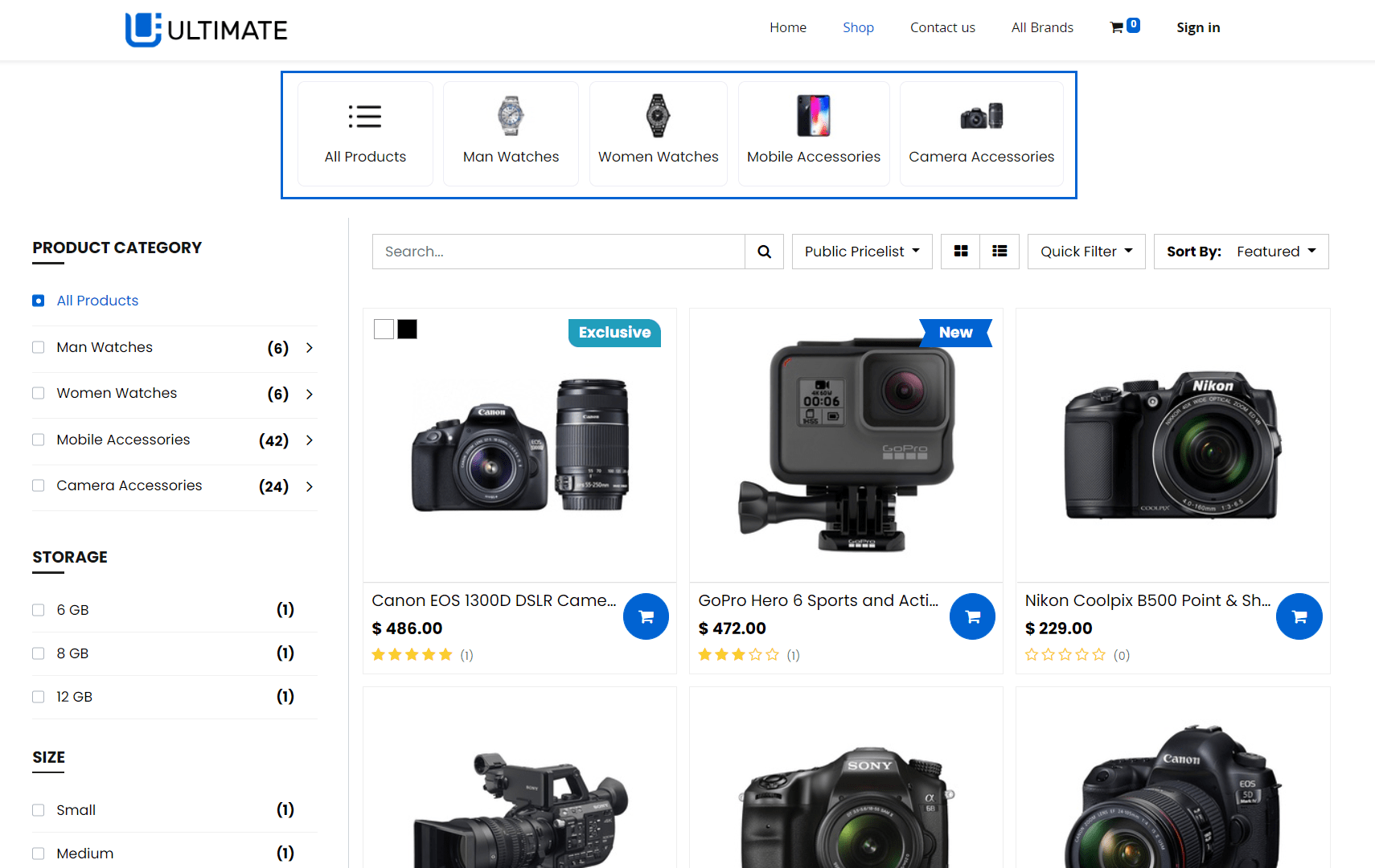
Task: Click the search magnifier button
Action: click(x=764, y=252)
